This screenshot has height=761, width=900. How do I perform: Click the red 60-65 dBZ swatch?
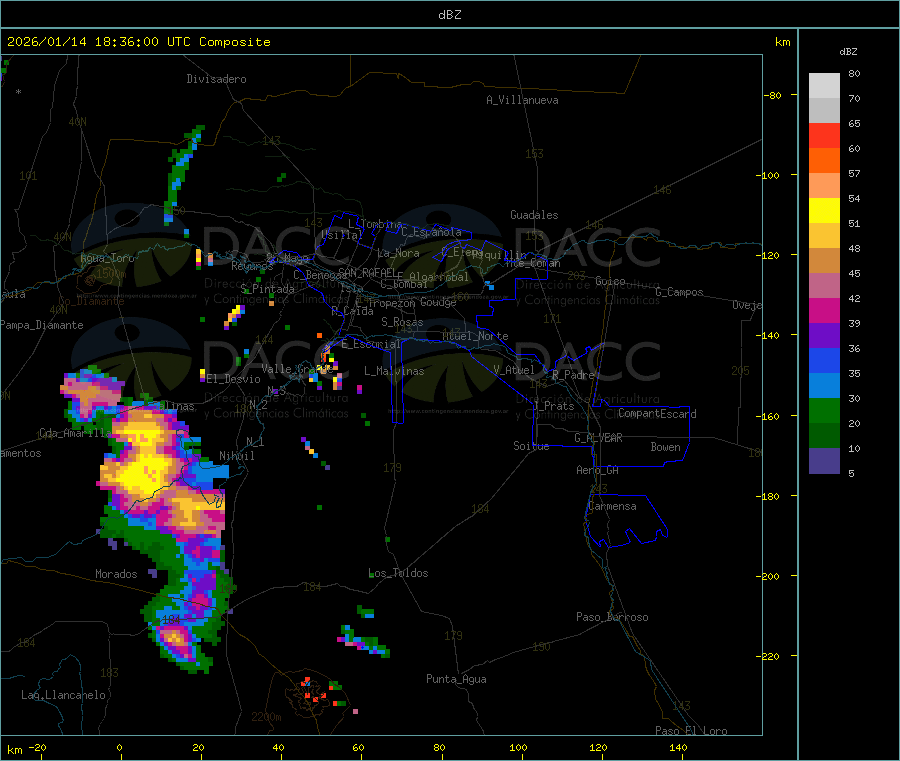click(x=824, y=135)
